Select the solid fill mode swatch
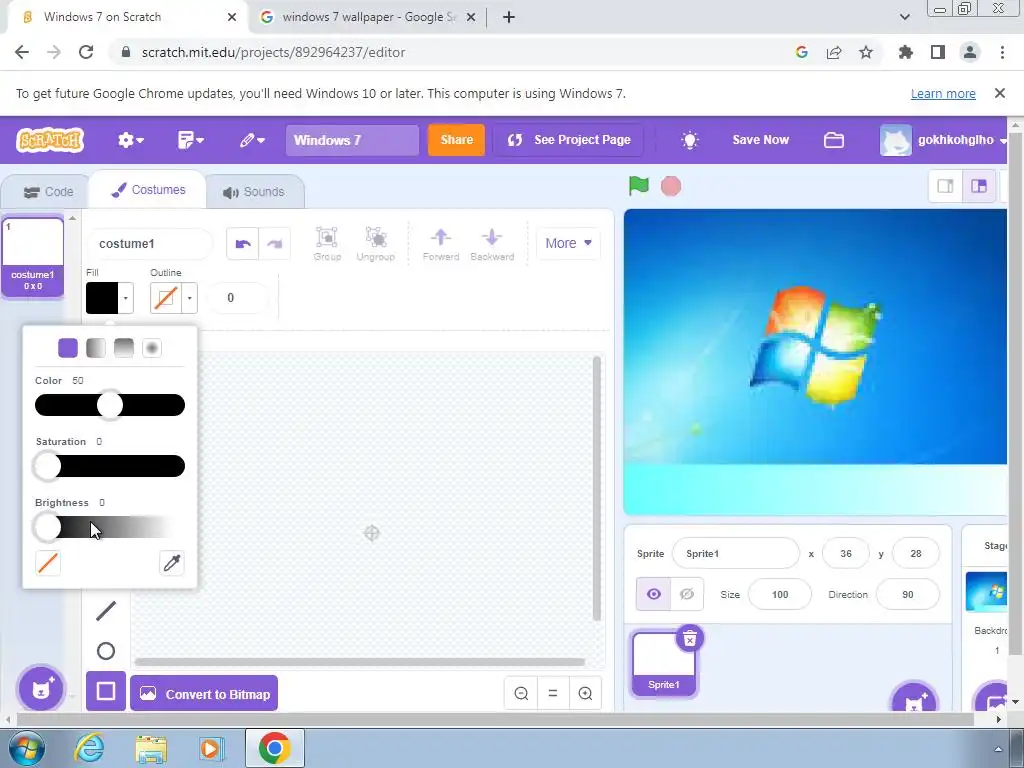The width and height of the screenshot is (1024, 768). point(68,348)
